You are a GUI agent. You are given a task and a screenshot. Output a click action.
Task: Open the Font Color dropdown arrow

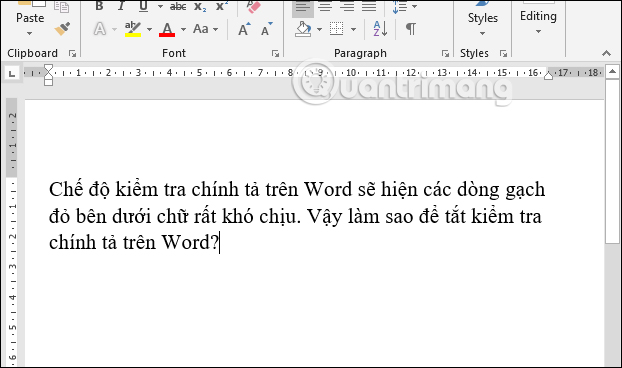click(x=183, y=29)
